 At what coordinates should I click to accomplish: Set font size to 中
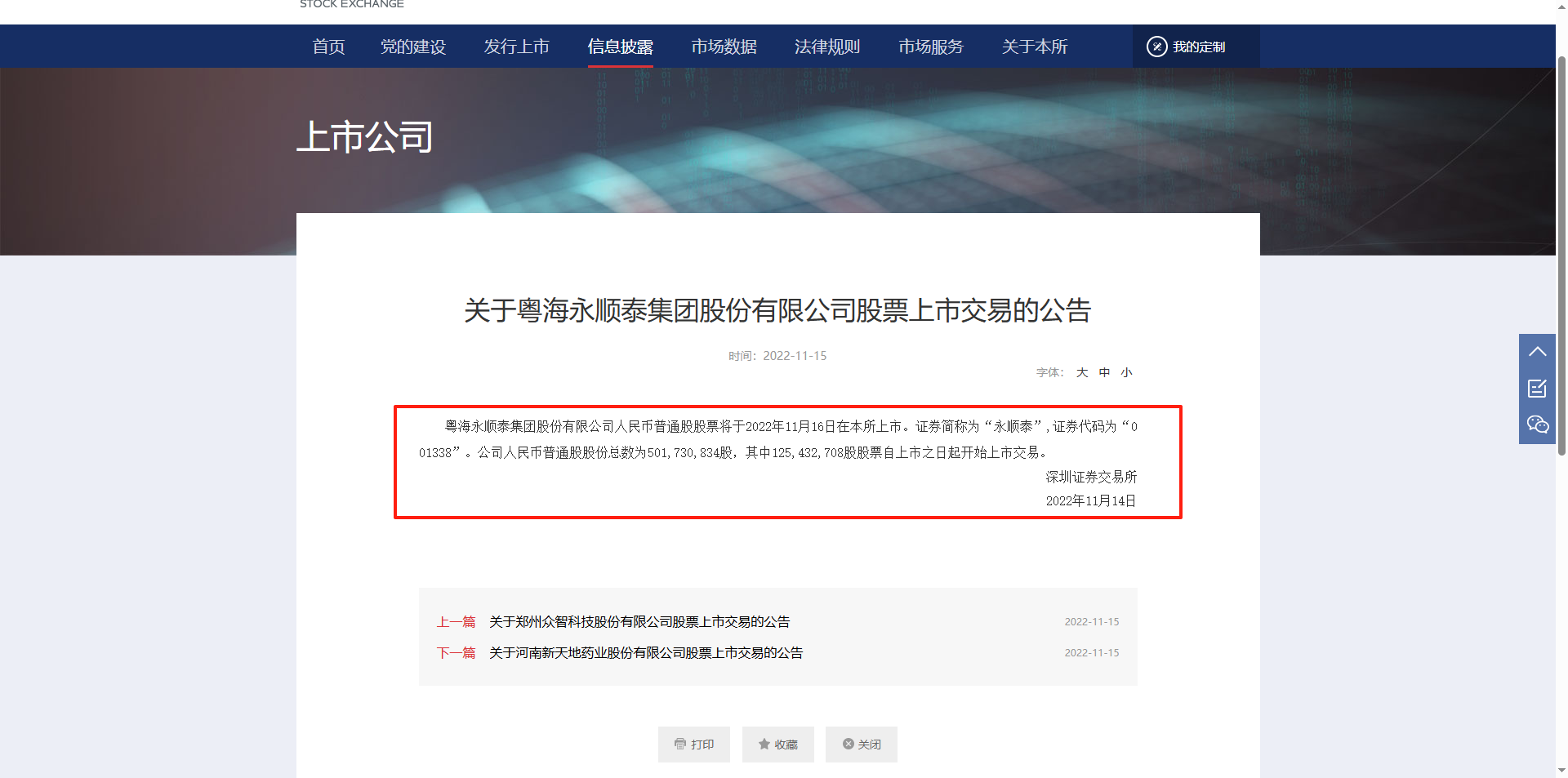(x=1104, y=372)
